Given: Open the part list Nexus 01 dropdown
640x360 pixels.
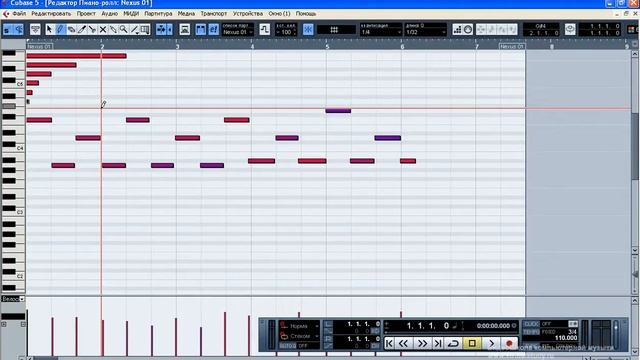Looking at the screenshot, I should [x=238, y=32].
